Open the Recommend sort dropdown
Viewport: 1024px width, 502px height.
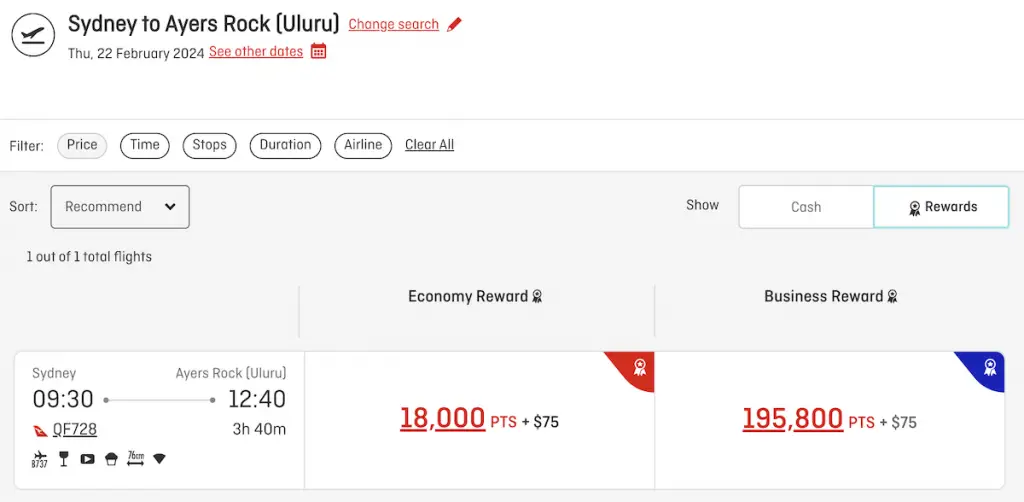(120, 207)
